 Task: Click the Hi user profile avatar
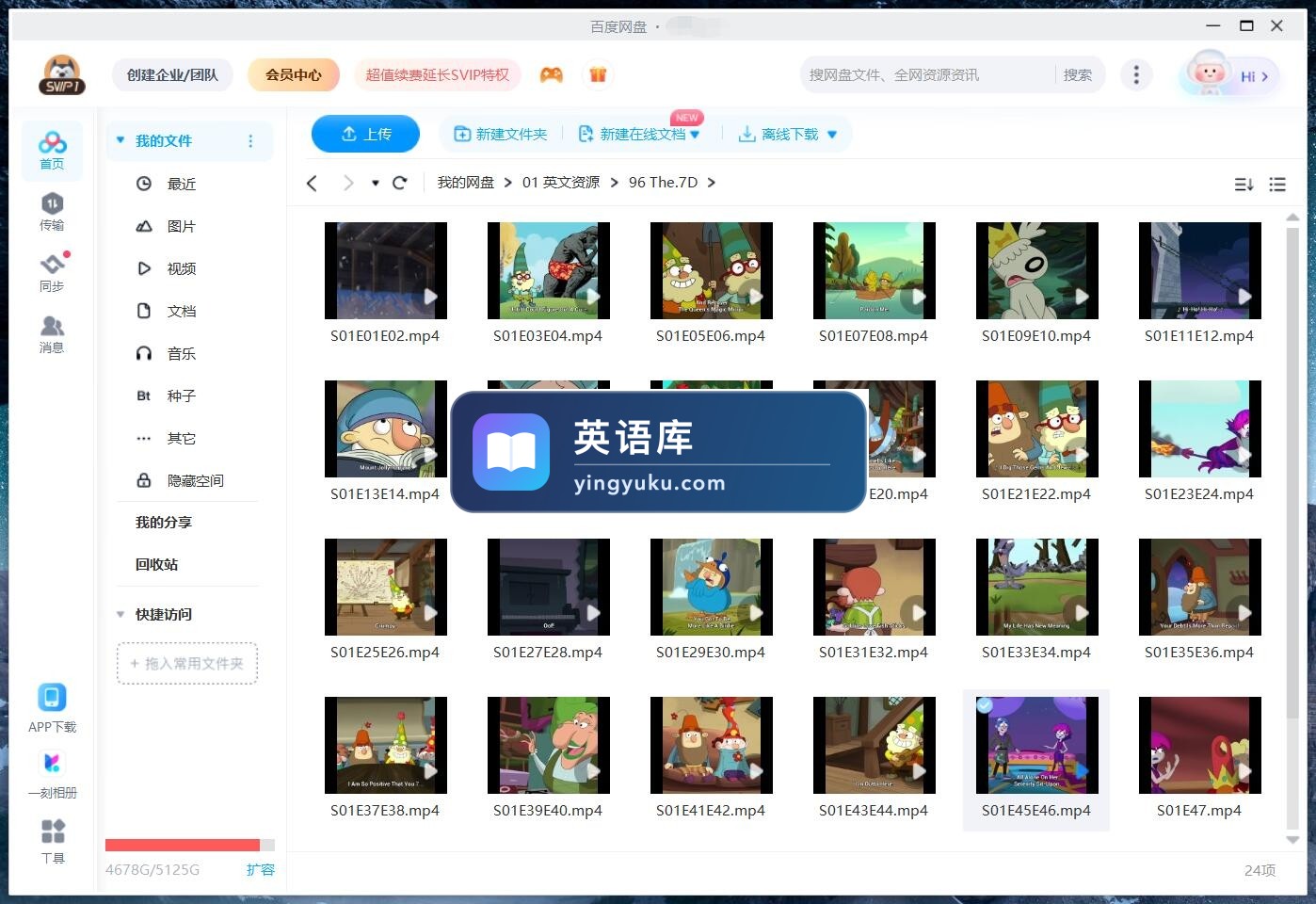(1228, 74)
